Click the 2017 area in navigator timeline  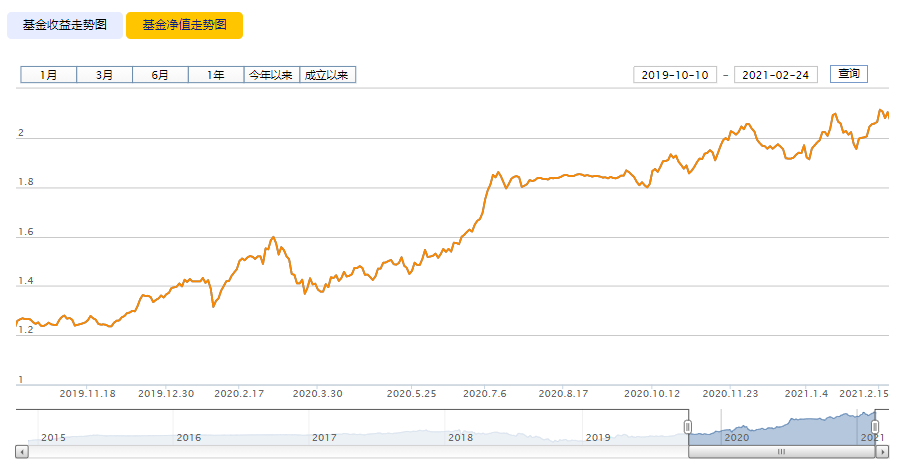point(324,438)
